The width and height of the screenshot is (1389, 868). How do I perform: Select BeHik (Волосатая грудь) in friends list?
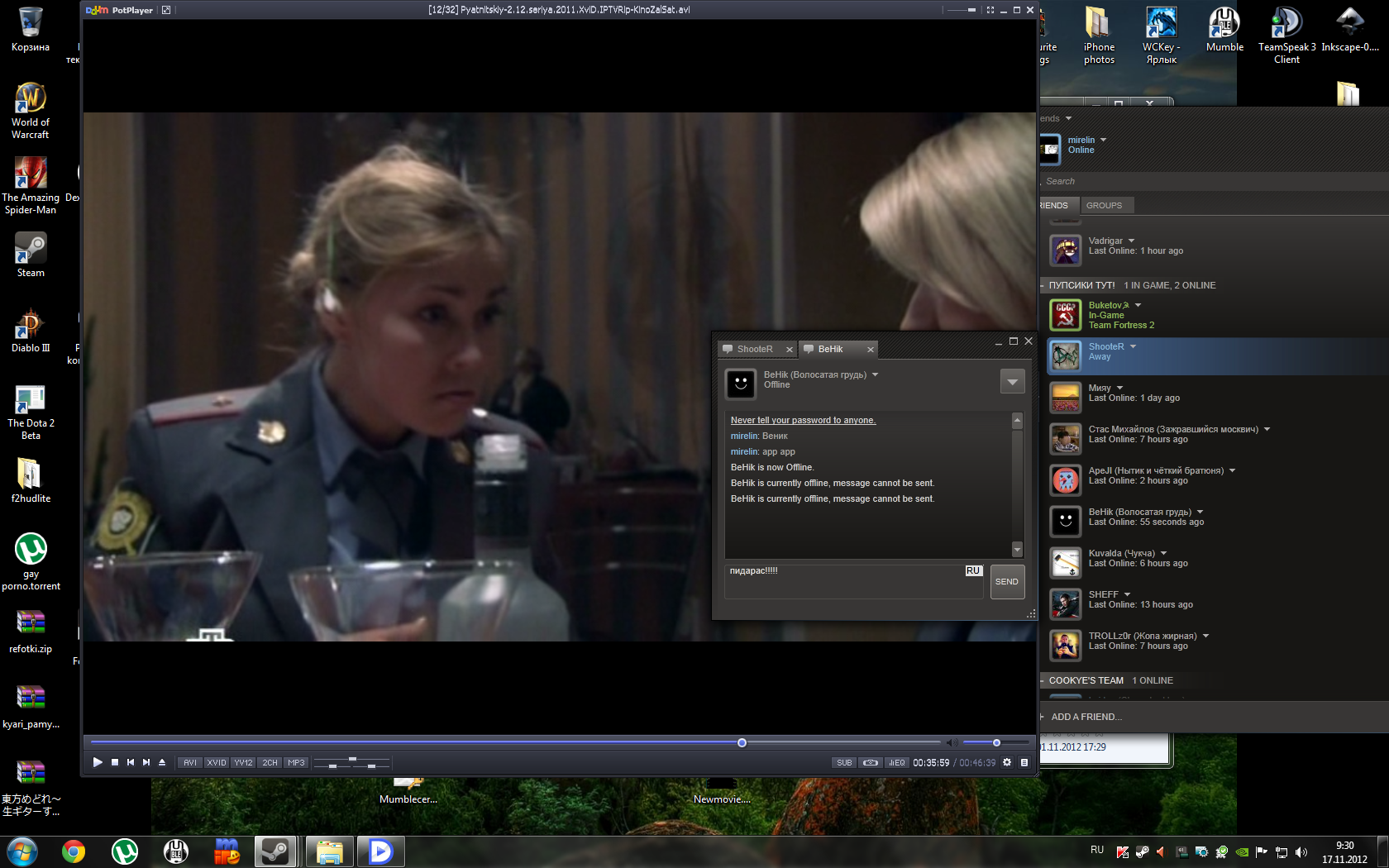click(x=1217, y=521)
